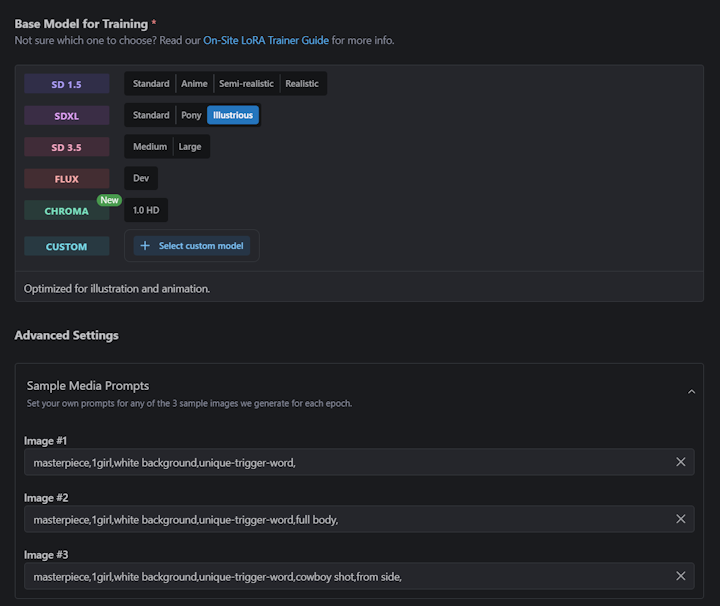Clear the Image #3 prompt with X icon
The height and width of the screenshot is (606, 720).
[x=681, y=576]
